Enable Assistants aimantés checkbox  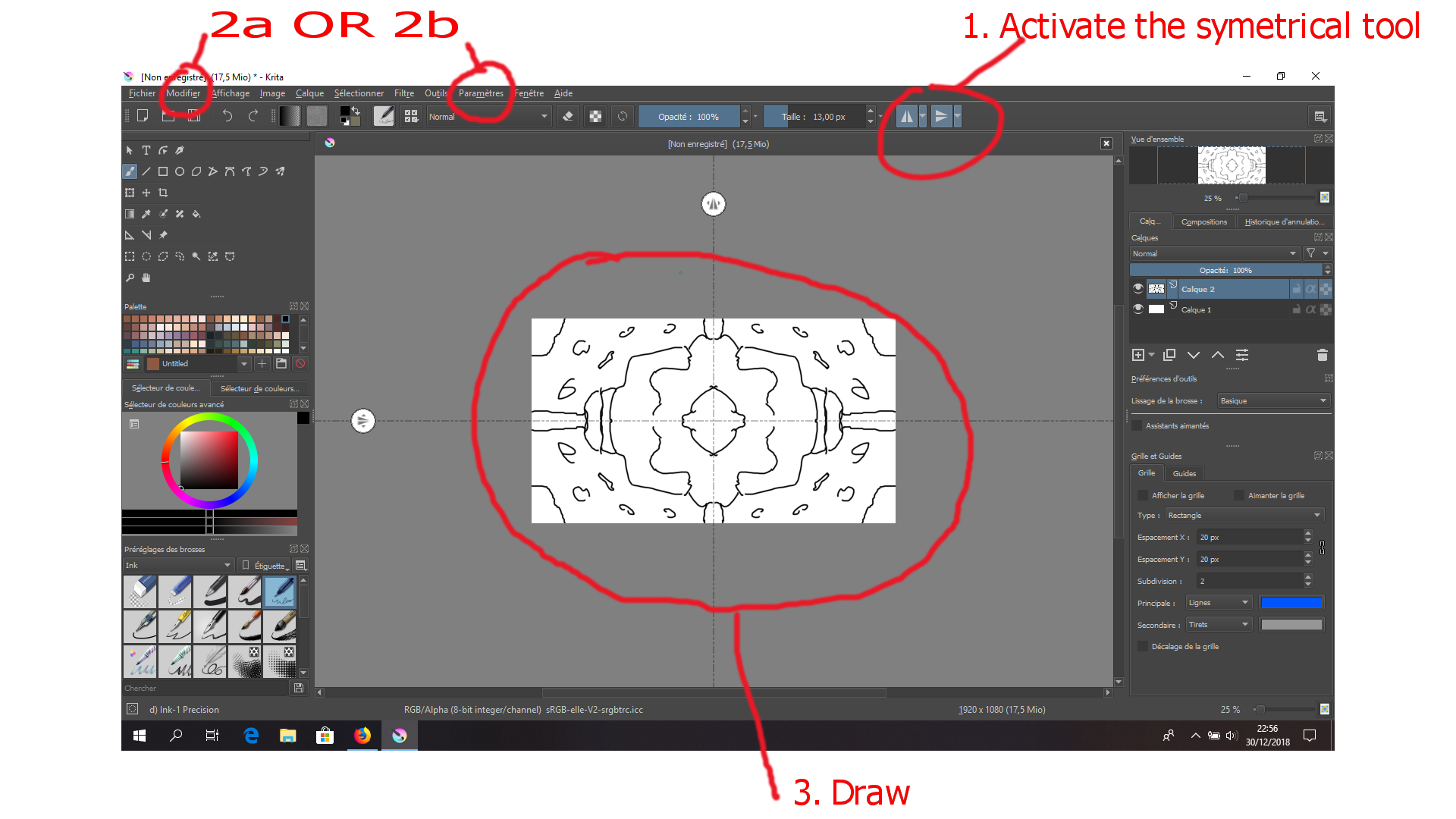pyautogui.click(x=1137, y=425)
